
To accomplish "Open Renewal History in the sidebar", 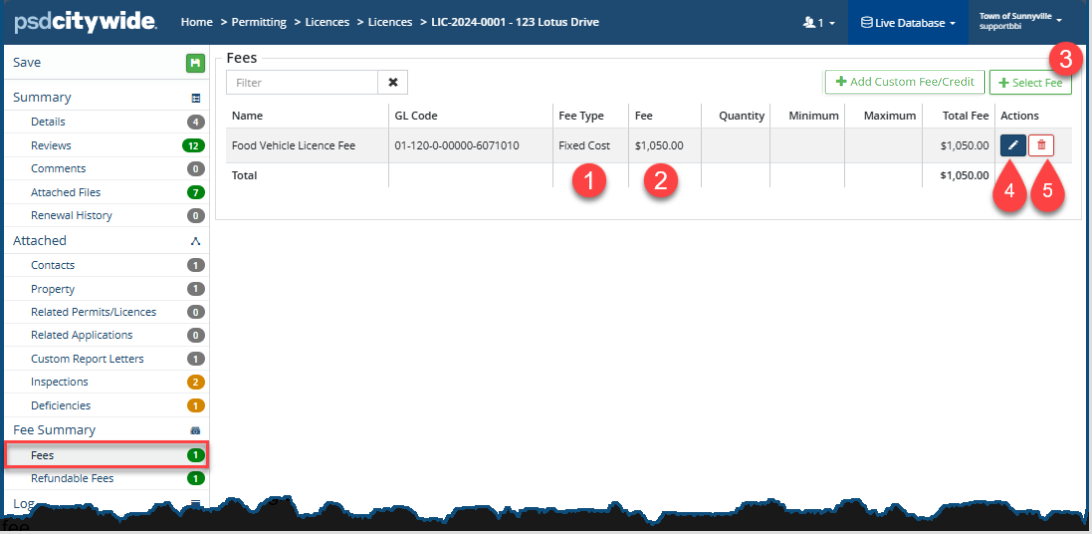I will (x=71, y=216).
